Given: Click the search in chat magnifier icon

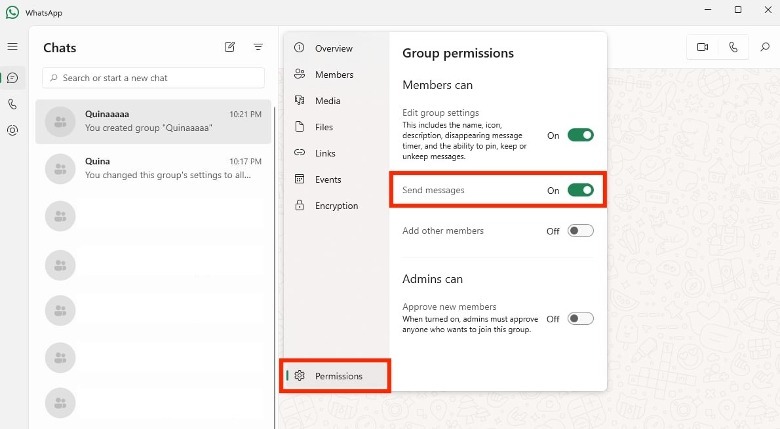Looking at the screenshot, I should pyautogui.click(x=764, y=47).
